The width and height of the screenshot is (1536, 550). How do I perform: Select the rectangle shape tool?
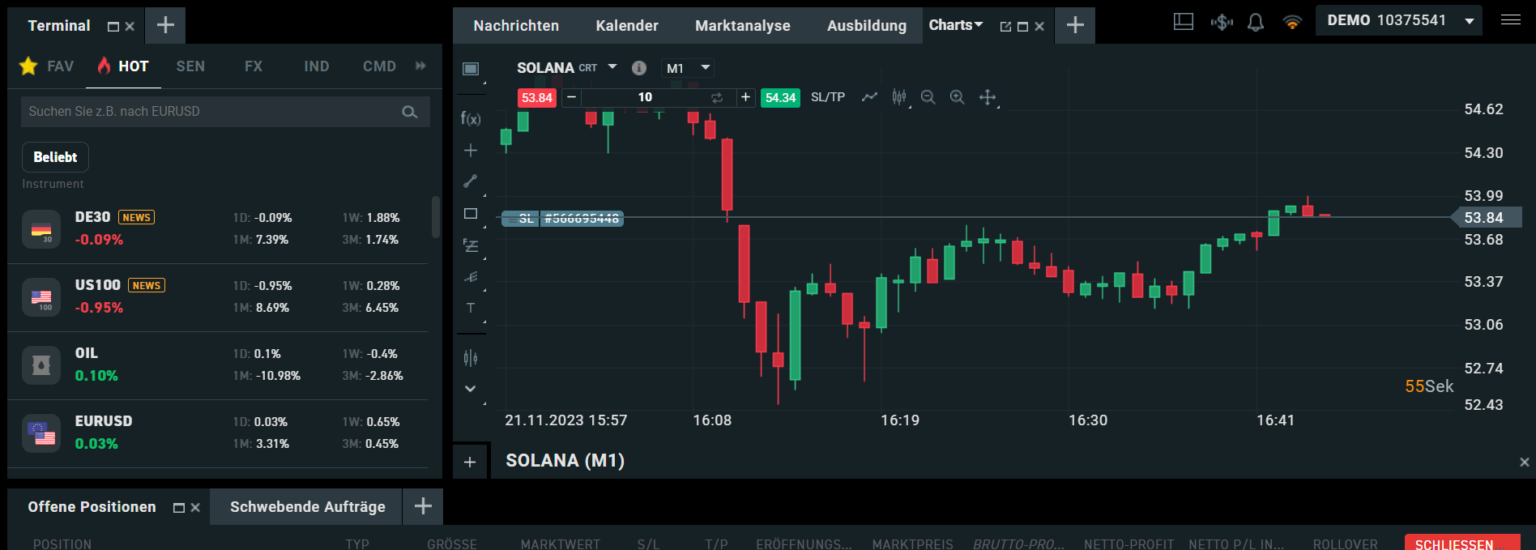pyautogui.click(x=470, y=213)
